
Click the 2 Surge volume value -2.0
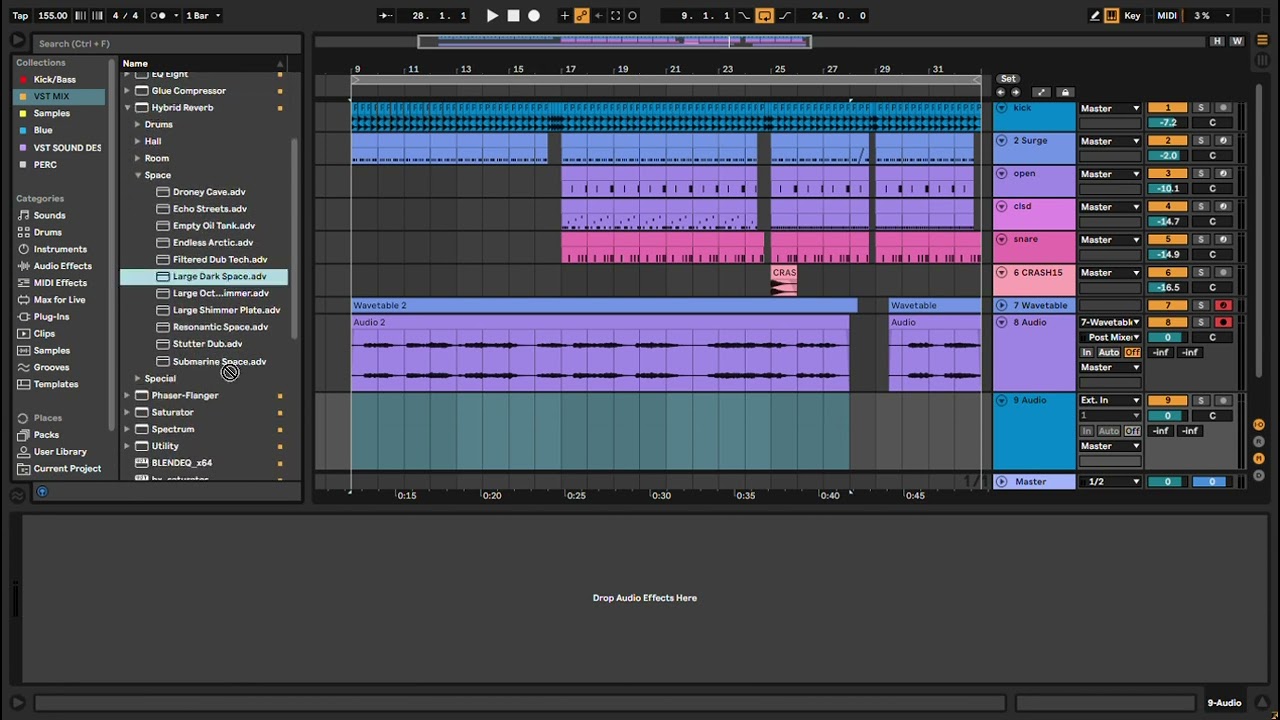[x=1167, y=155]
